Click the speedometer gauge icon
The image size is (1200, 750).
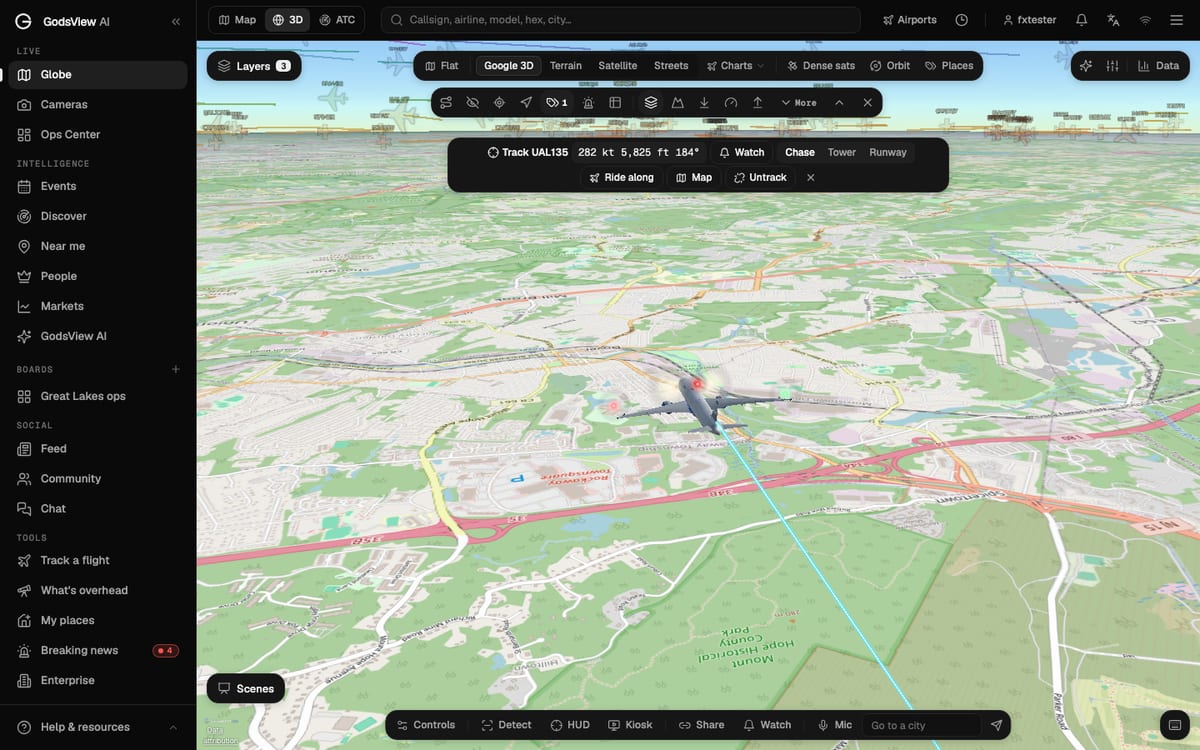click(x=731, y=102)
